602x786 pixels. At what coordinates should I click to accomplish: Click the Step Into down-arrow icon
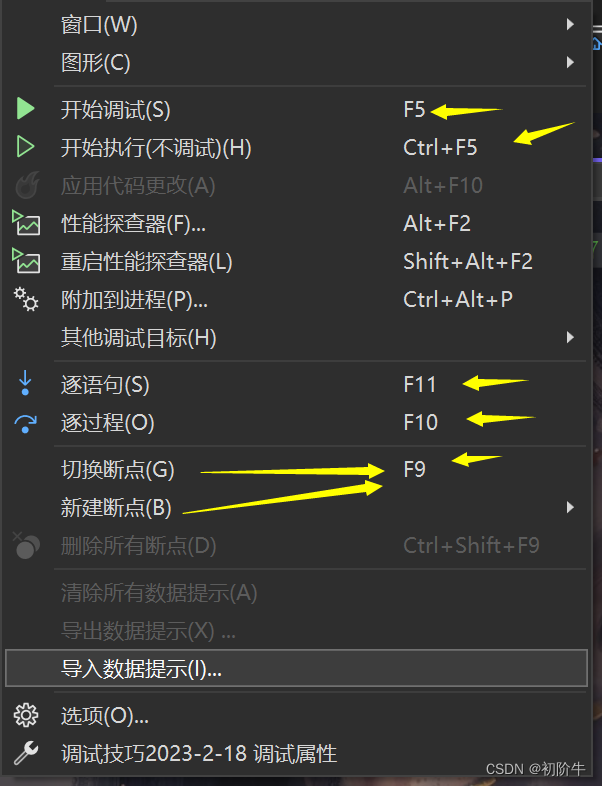click(26, 383)
